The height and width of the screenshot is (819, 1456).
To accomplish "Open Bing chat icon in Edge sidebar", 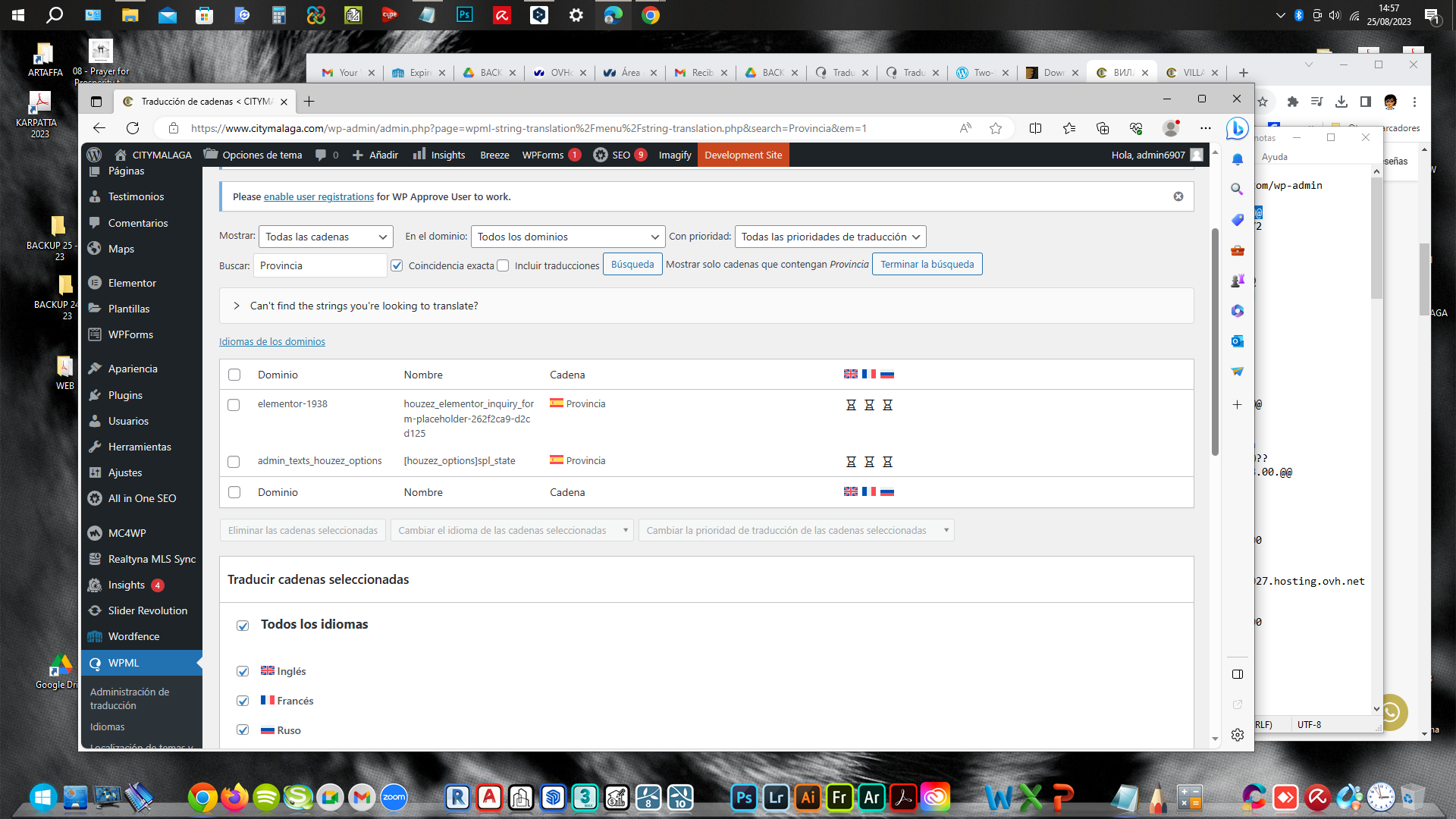I will click(1238, 129).
